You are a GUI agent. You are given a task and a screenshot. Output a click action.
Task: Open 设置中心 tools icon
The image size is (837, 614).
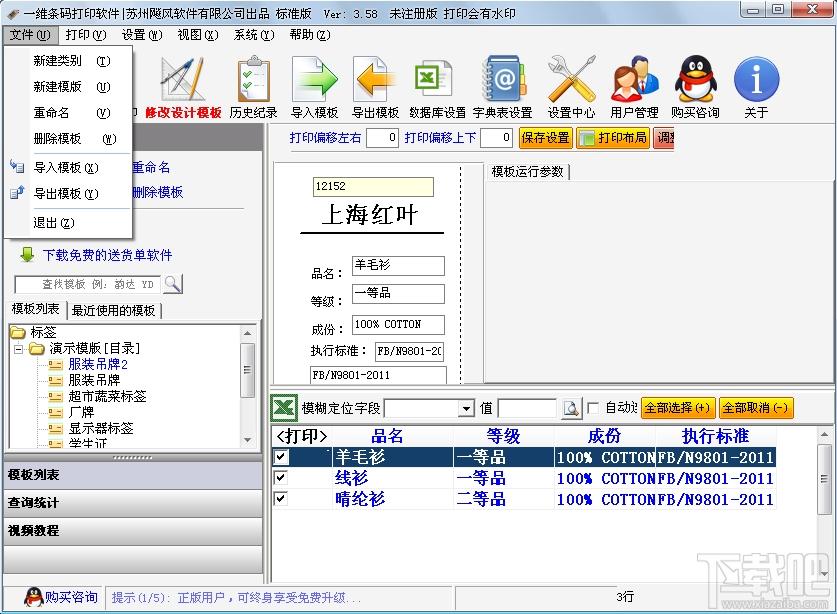[x=571, y=79]
